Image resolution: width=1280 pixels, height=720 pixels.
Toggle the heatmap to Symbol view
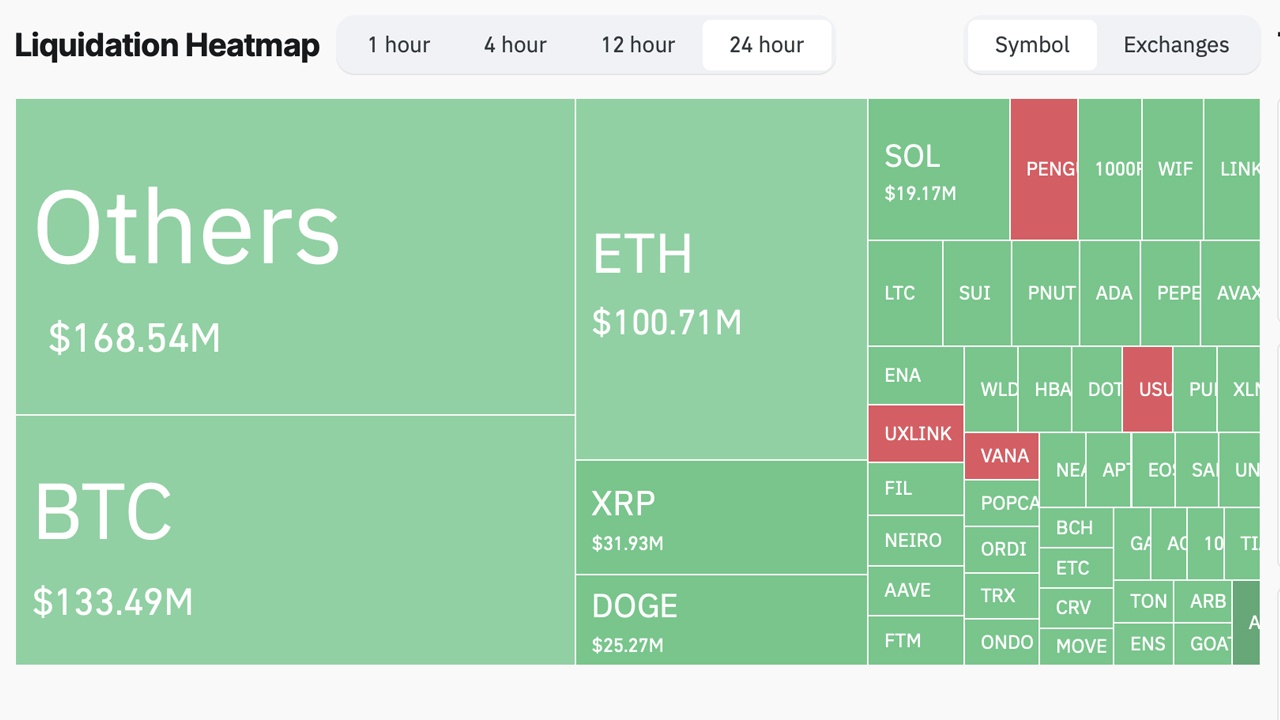(1031, 45)
